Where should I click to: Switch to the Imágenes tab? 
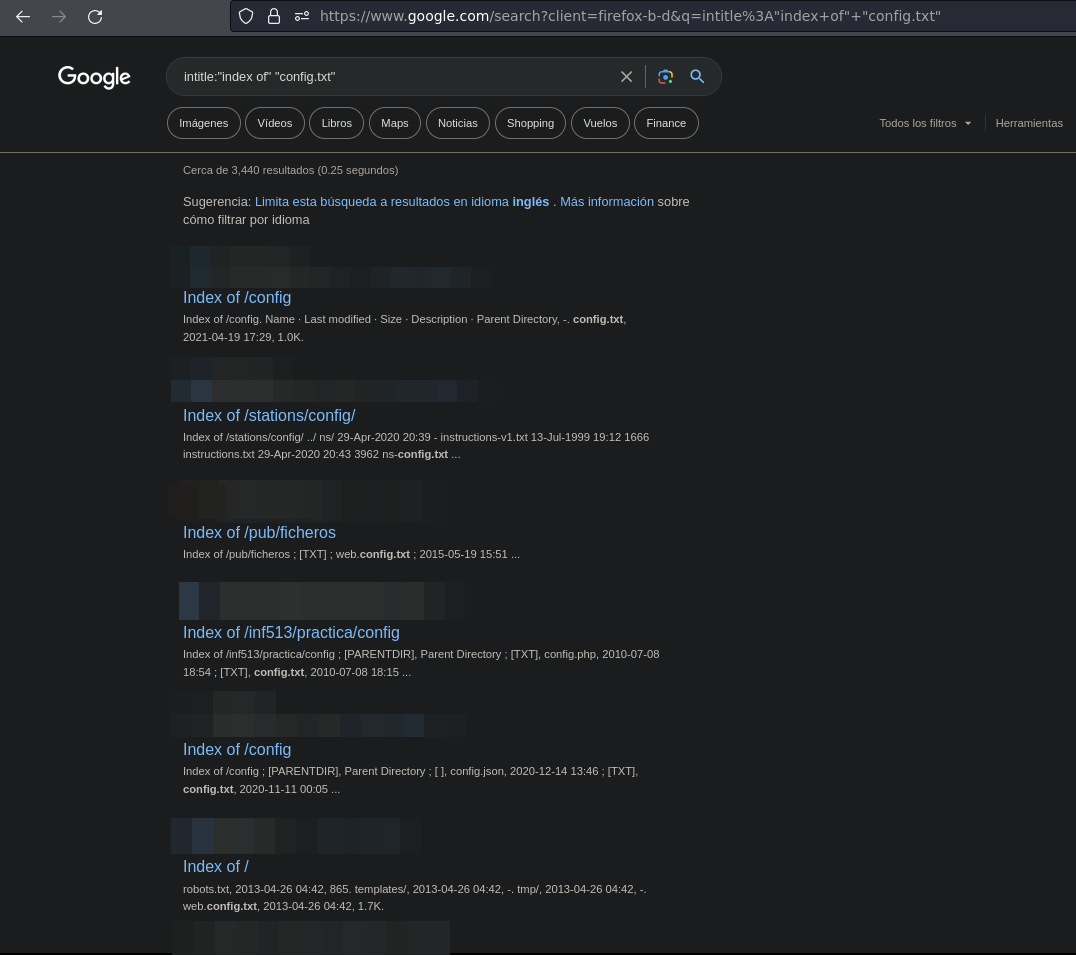(203, 123)
